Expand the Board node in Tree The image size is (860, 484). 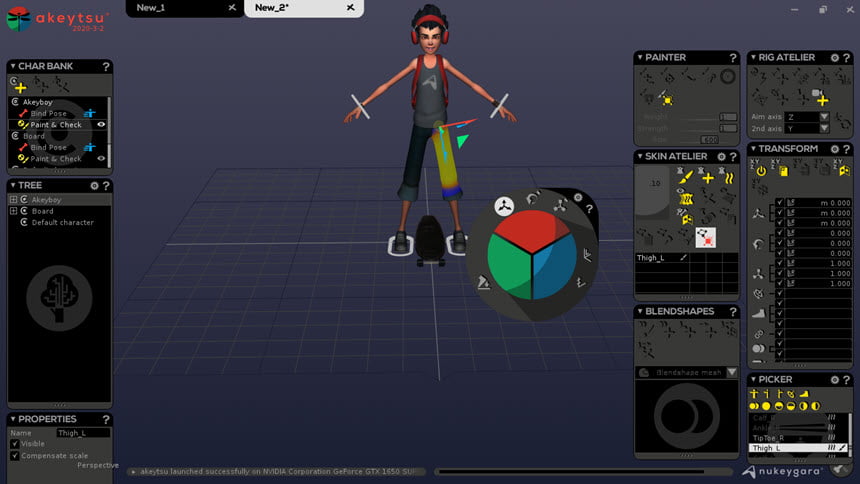coord(13,211)
